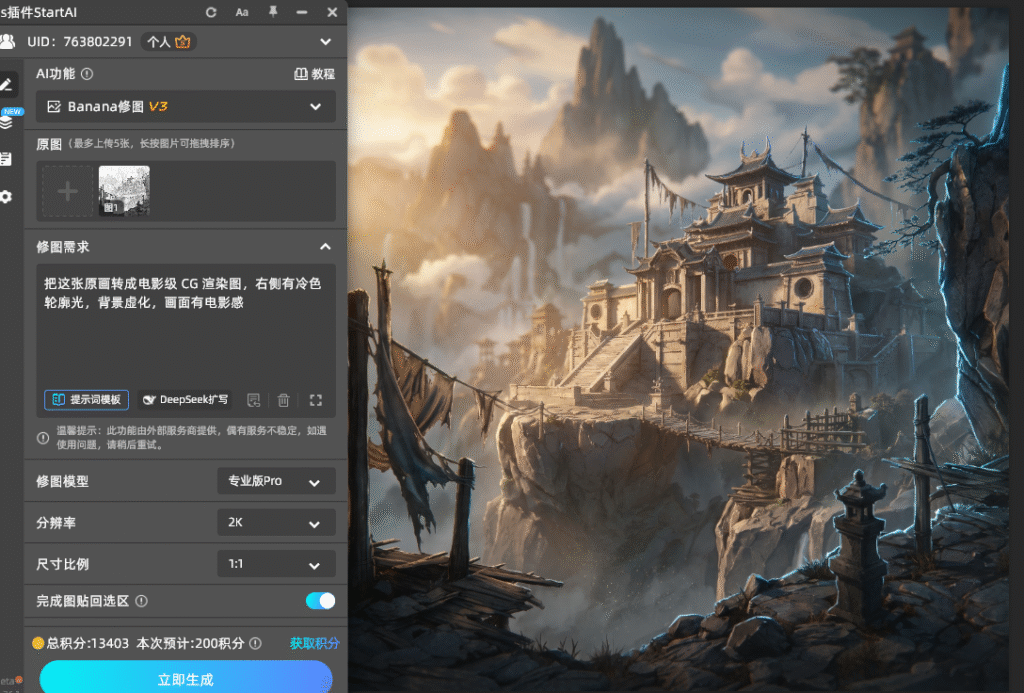
Task: Select the pencil edit sidebar icon
Action: [x=7, y=84]
